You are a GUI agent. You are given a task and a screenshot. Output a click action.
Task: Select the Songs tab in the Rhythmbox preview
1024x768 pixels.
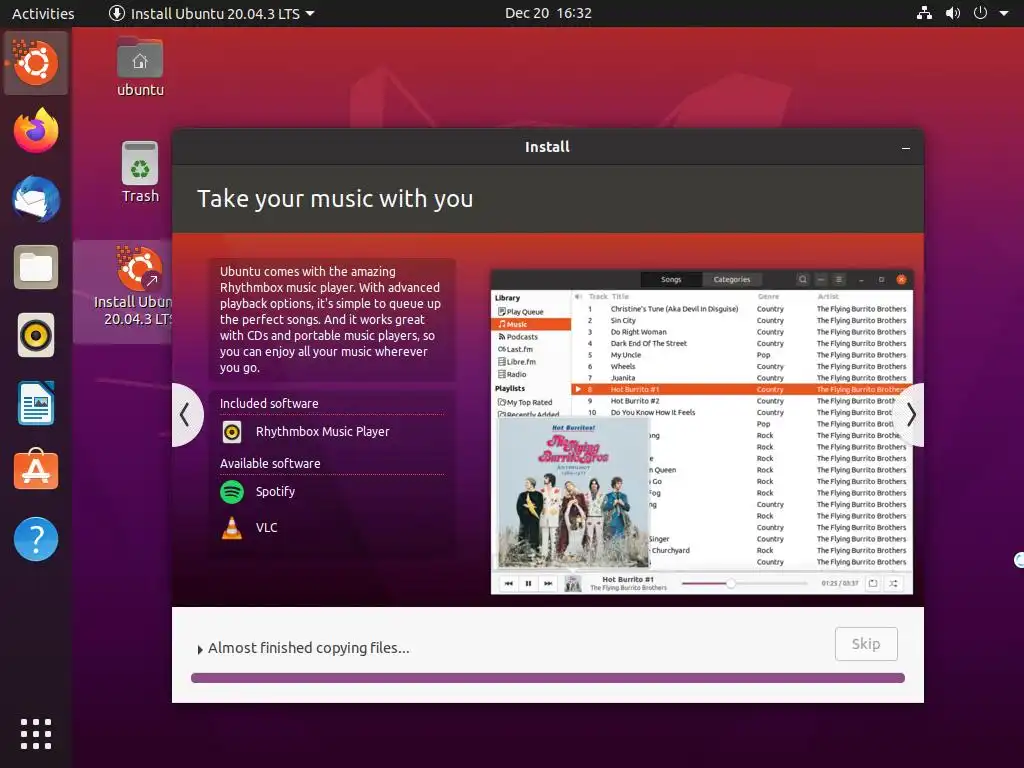tap(671, 280)
